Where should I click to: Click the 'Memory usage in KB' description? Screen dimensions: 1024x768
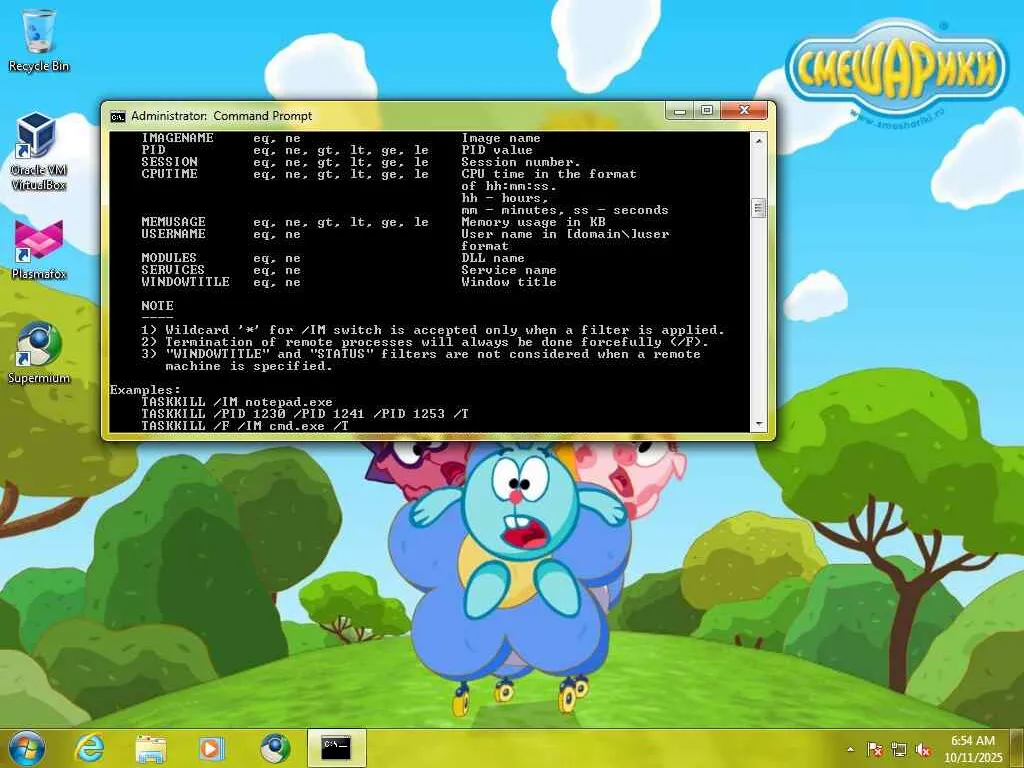pyautogui.click(x=534, y=222)
